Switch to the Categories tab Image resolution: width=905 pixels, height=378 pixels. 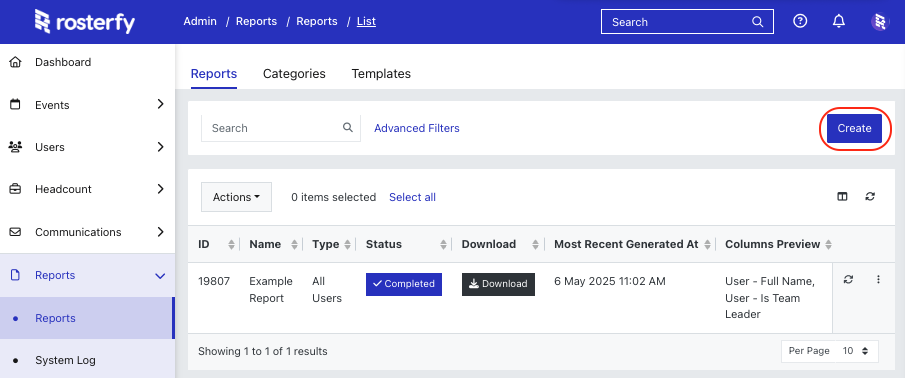tap(294, 74)
